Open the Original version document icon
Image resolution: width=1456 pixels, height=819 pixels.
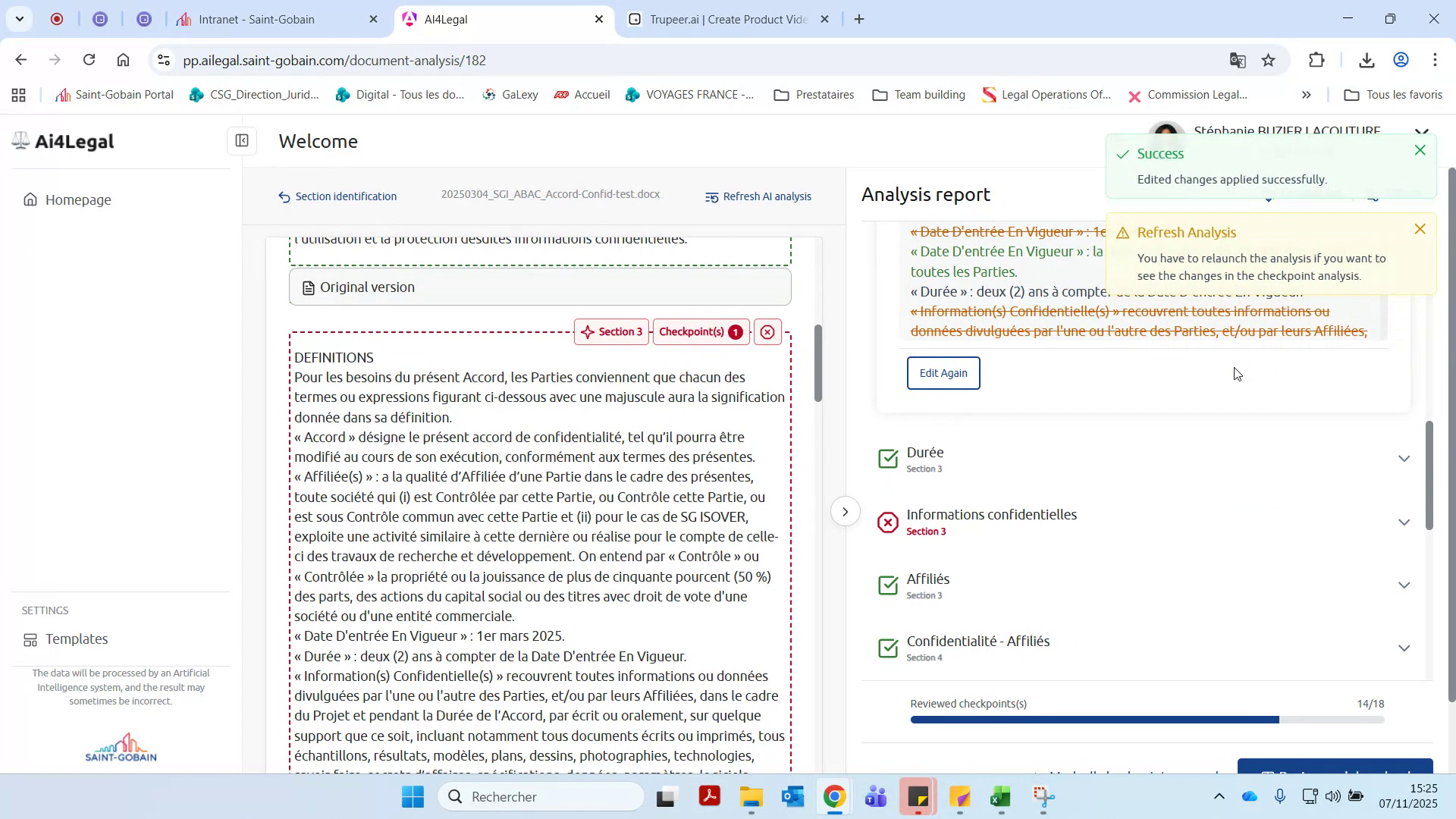(x=308, y=287)
